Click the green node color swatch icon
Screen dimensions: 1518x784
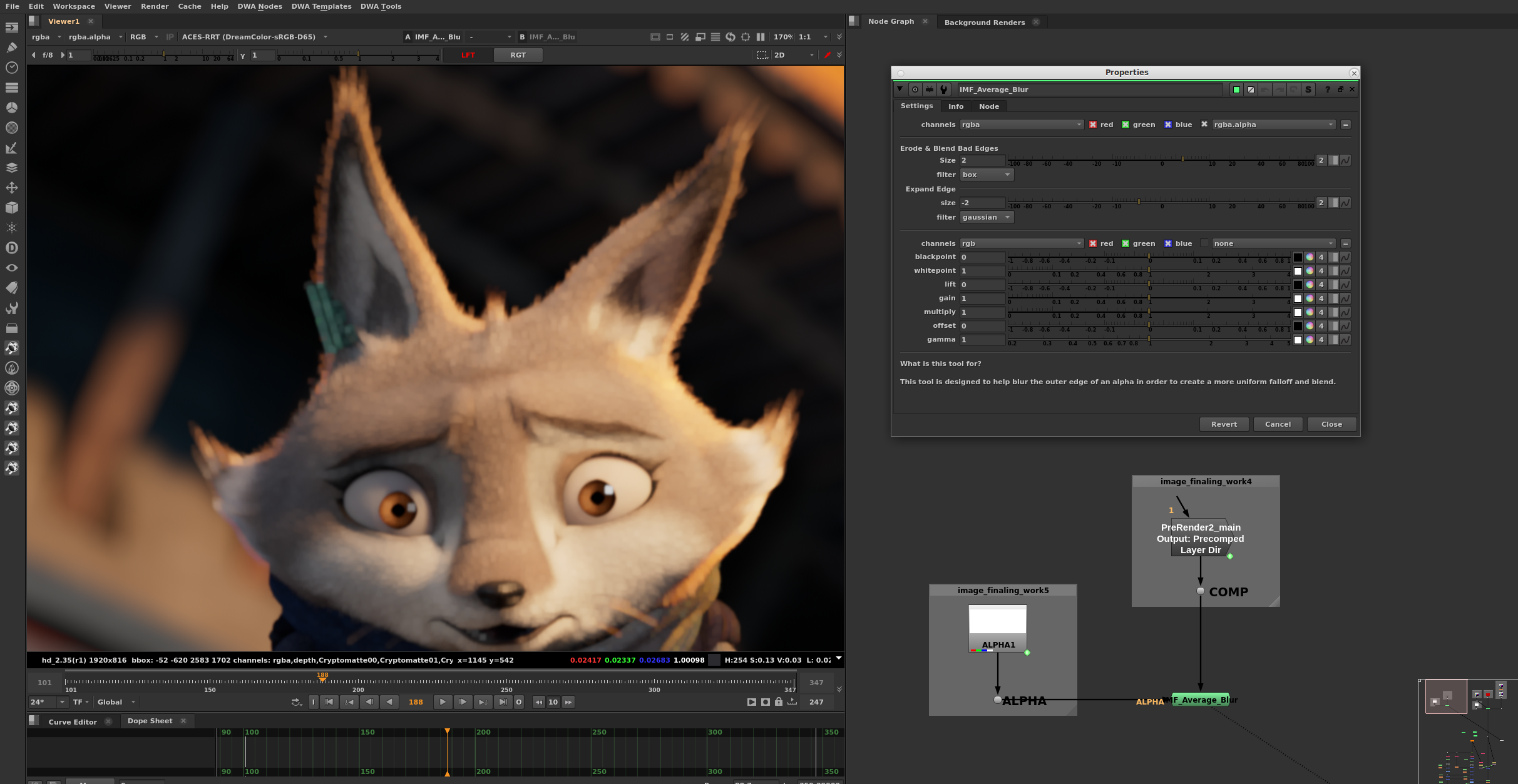(1236, 89)
